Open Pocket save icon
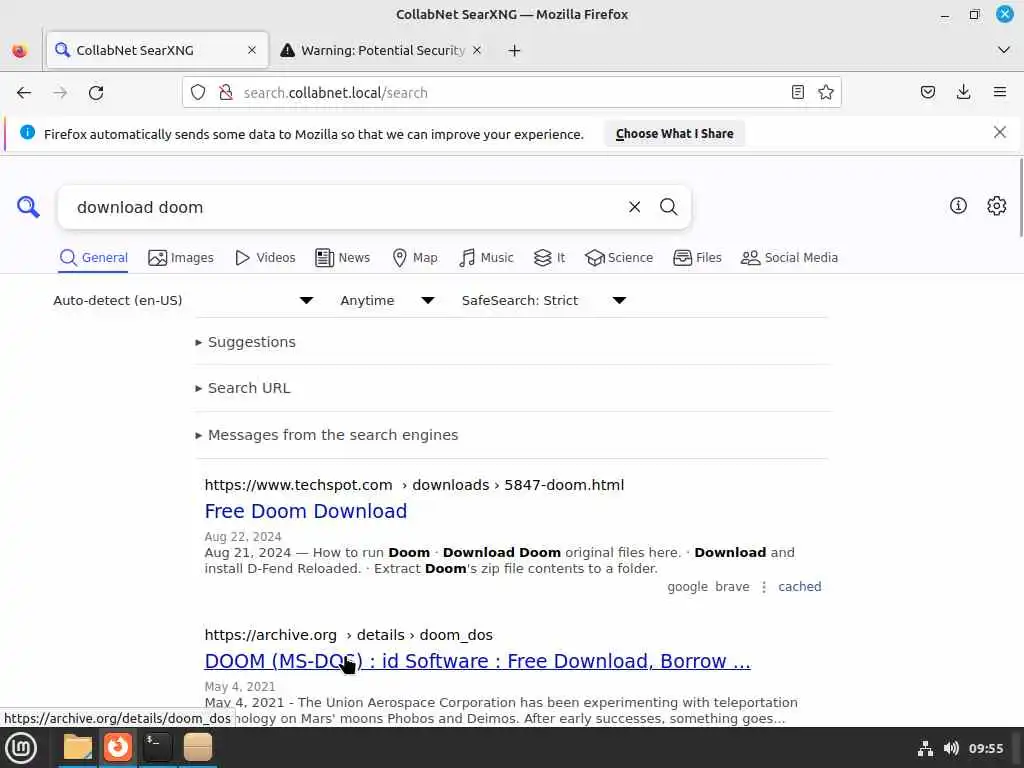 coord(927,92)
